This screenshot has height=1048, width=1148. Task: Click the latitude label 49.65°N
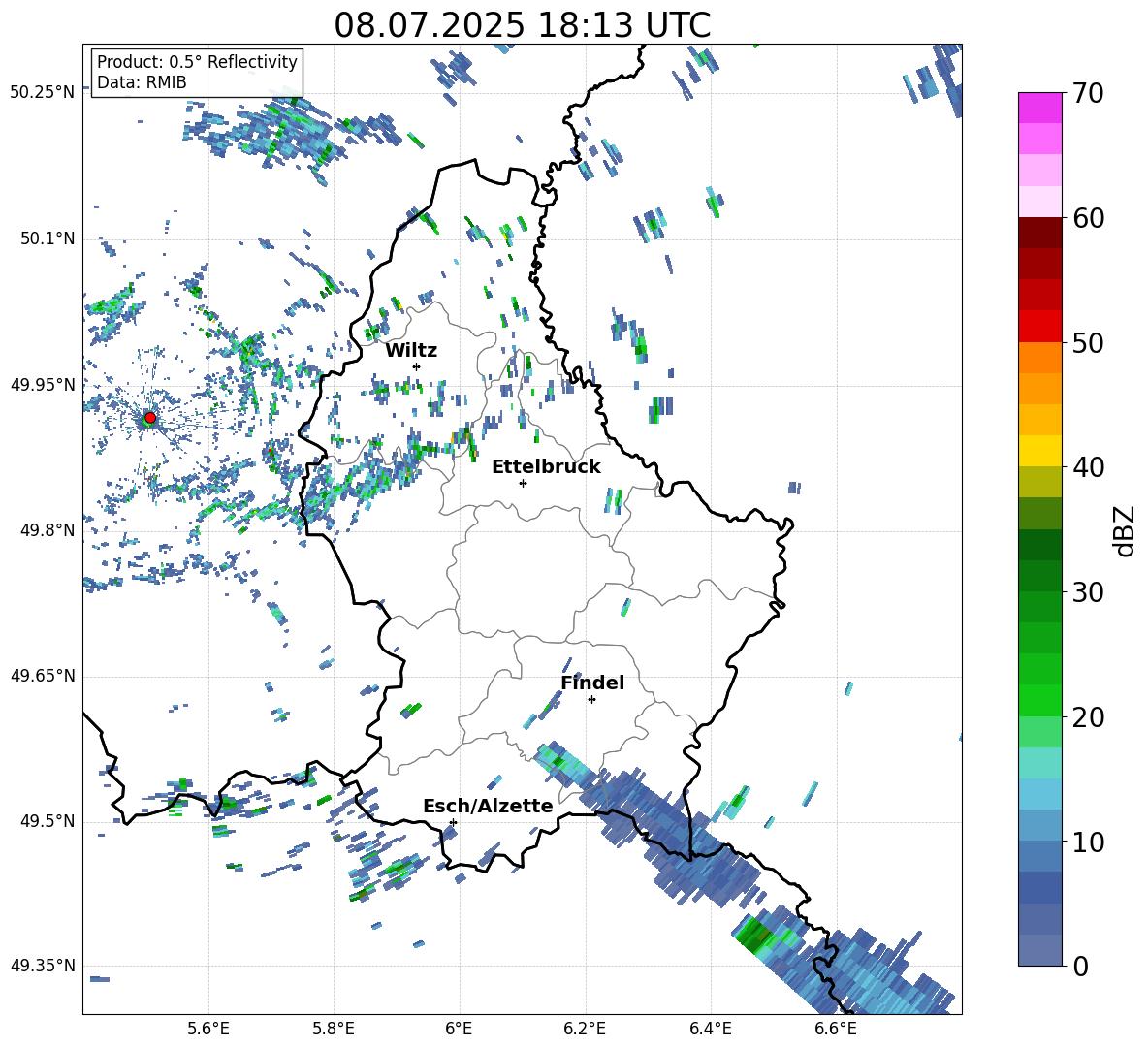(43, 676)
